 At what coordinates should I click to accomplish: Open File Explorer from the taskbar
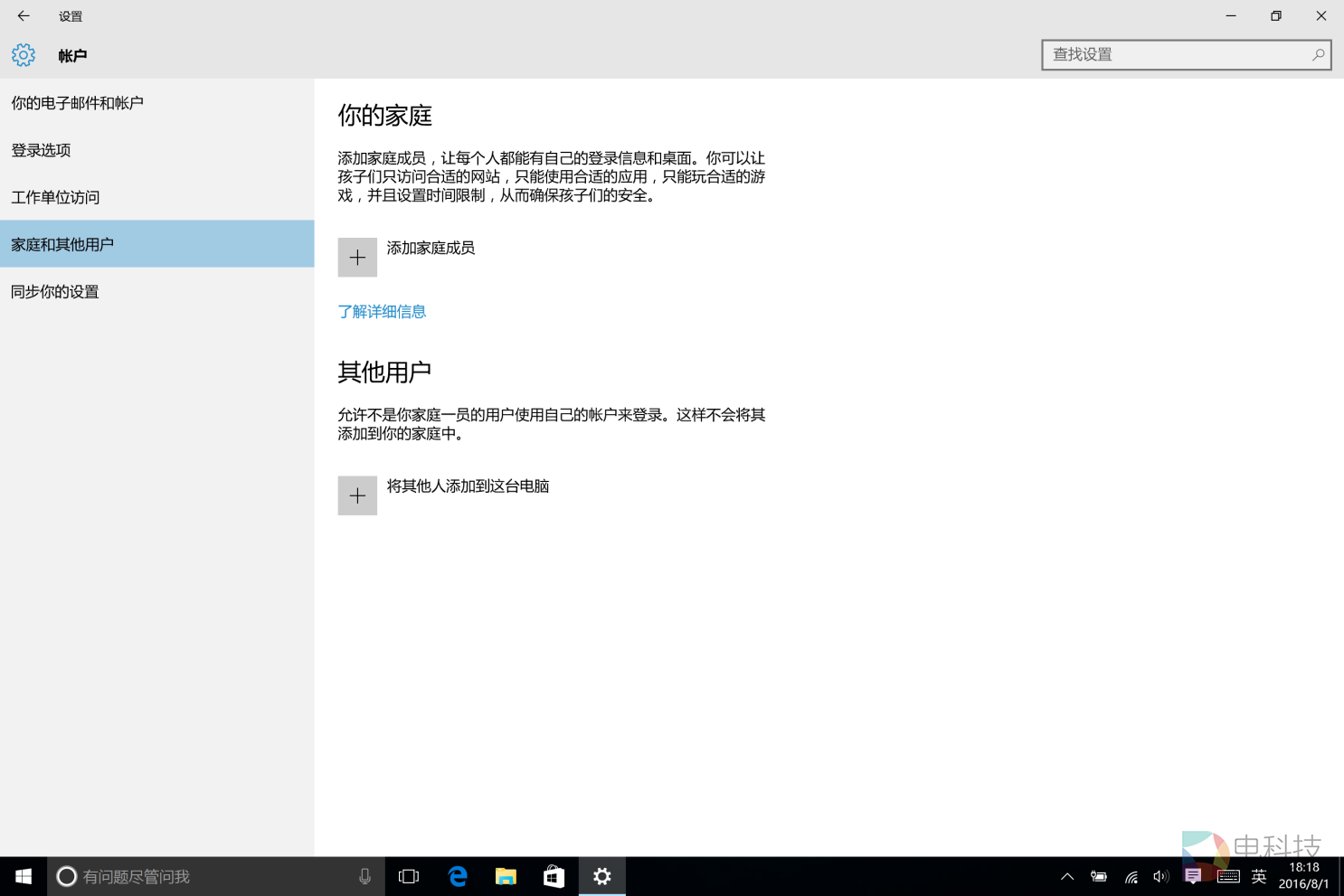(x=506, y=876)
